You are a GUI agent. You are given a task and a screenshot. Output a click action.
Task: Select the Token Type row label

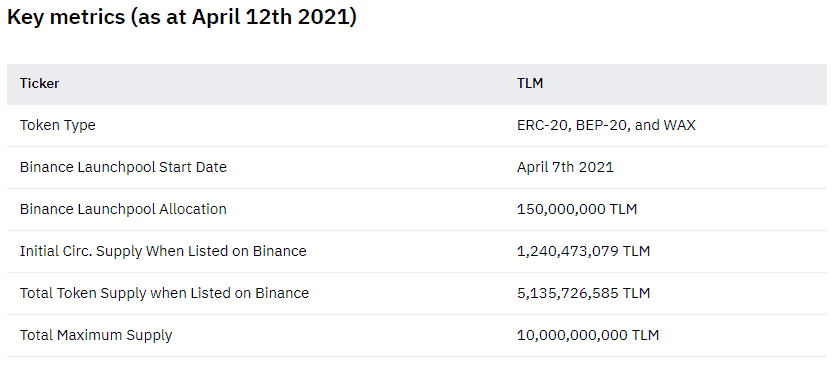tap(58, 126)
